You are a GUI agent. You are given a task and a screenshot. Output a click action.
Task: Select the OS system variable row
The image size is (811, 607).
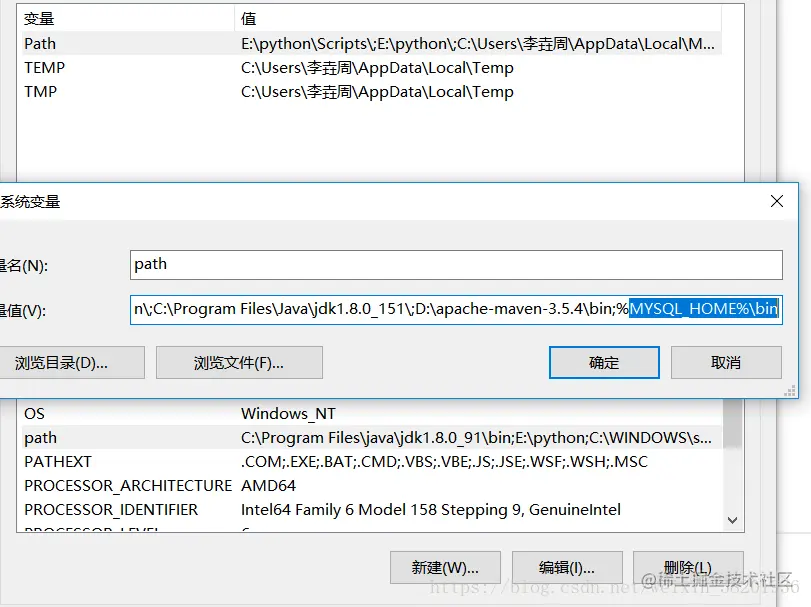pyautogui.click(x=371, y=414)
